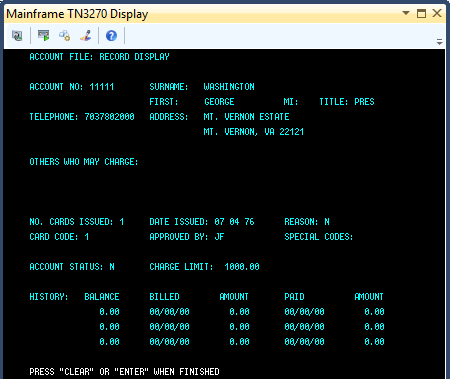The image size is (450, 379).
Task: Click the 'NO. CARDS ISSUED: 1' field
Action: [x=77, y=222]
